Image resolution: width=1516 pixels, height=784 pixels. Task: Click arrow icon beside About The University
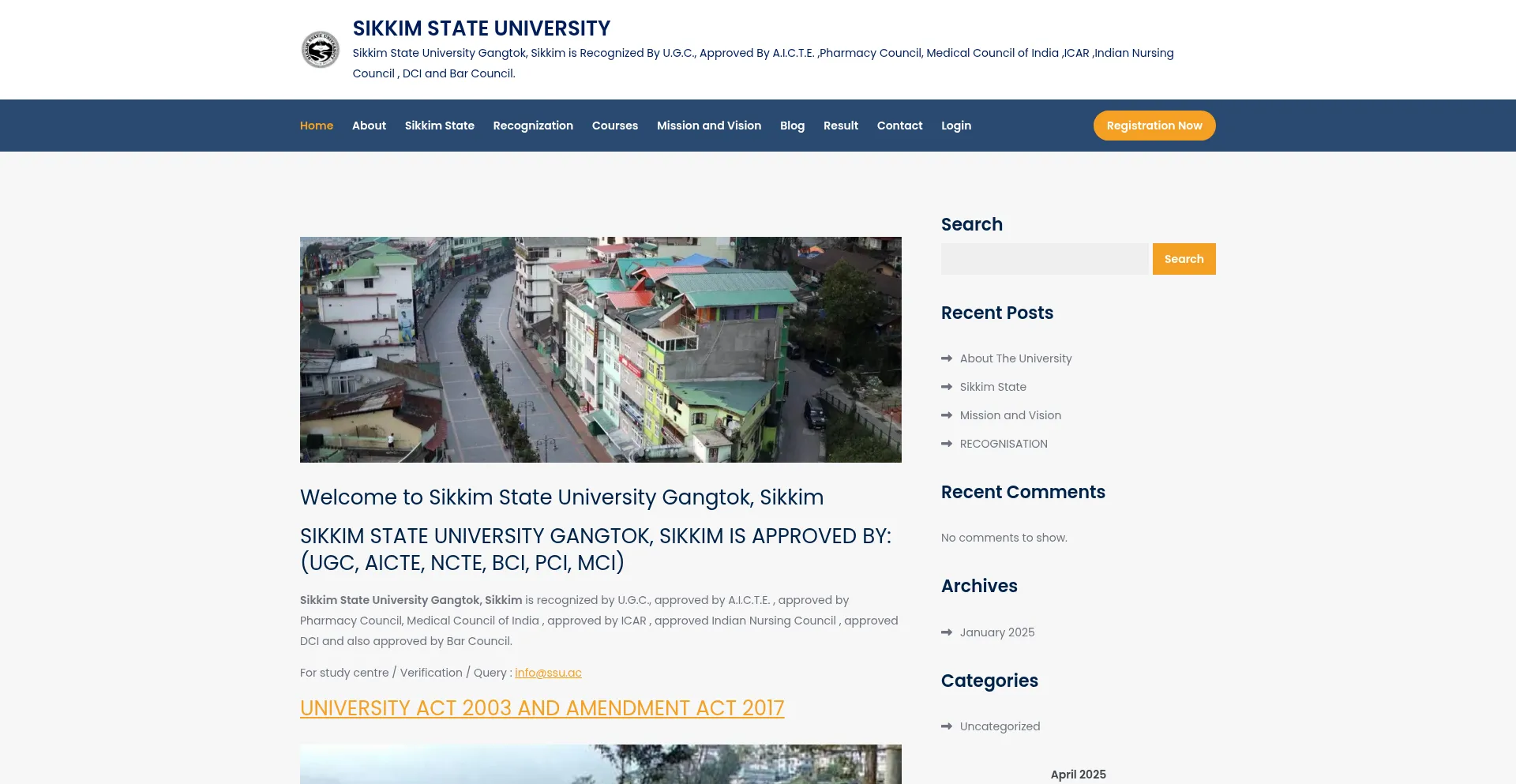pyautogui.click(x=947, y=358)
